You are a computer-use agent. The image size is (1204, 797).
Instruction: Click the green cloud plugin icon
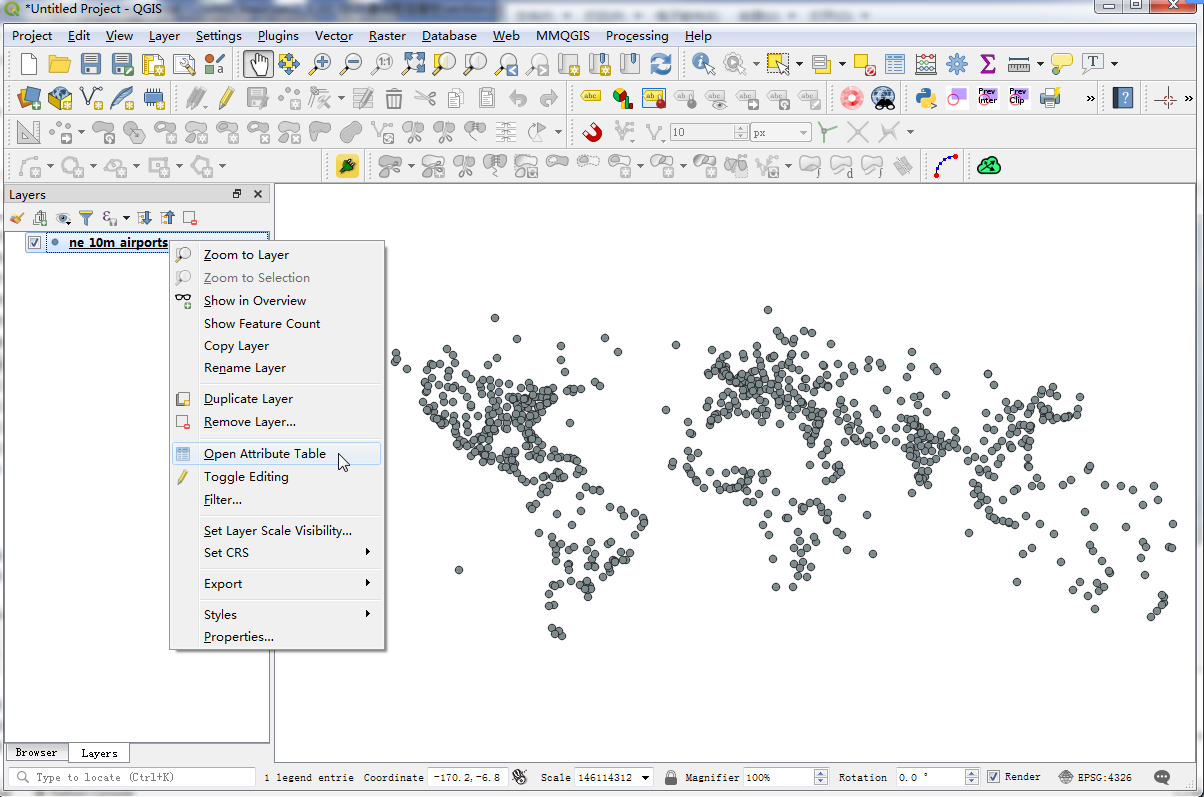point(989,166)
